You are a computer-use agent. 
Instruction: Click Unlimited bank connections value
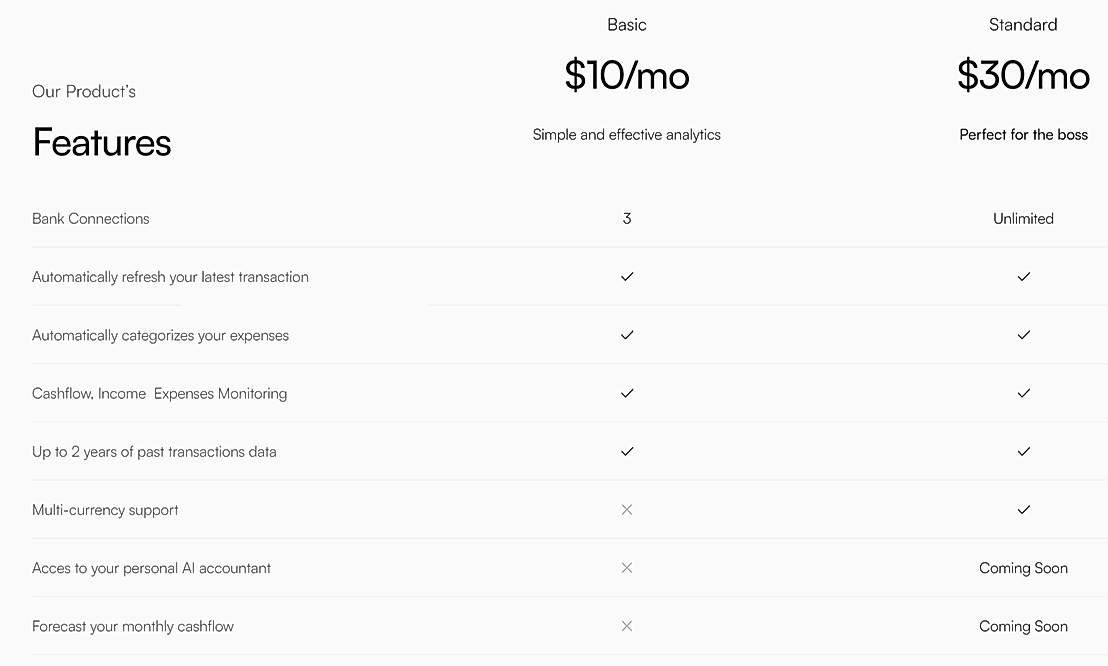click(x=1023, y=219)
